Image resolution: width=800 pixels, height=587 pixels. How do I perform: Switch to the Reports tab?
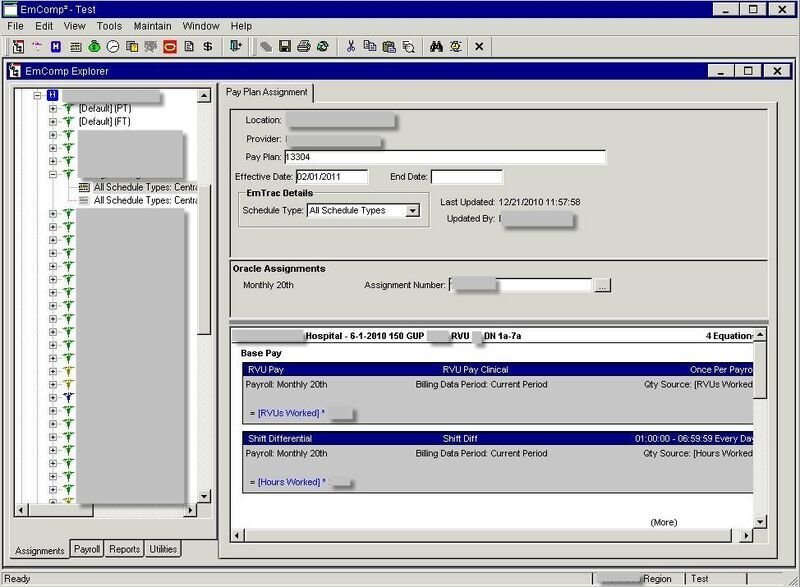(x=124, y=549)
